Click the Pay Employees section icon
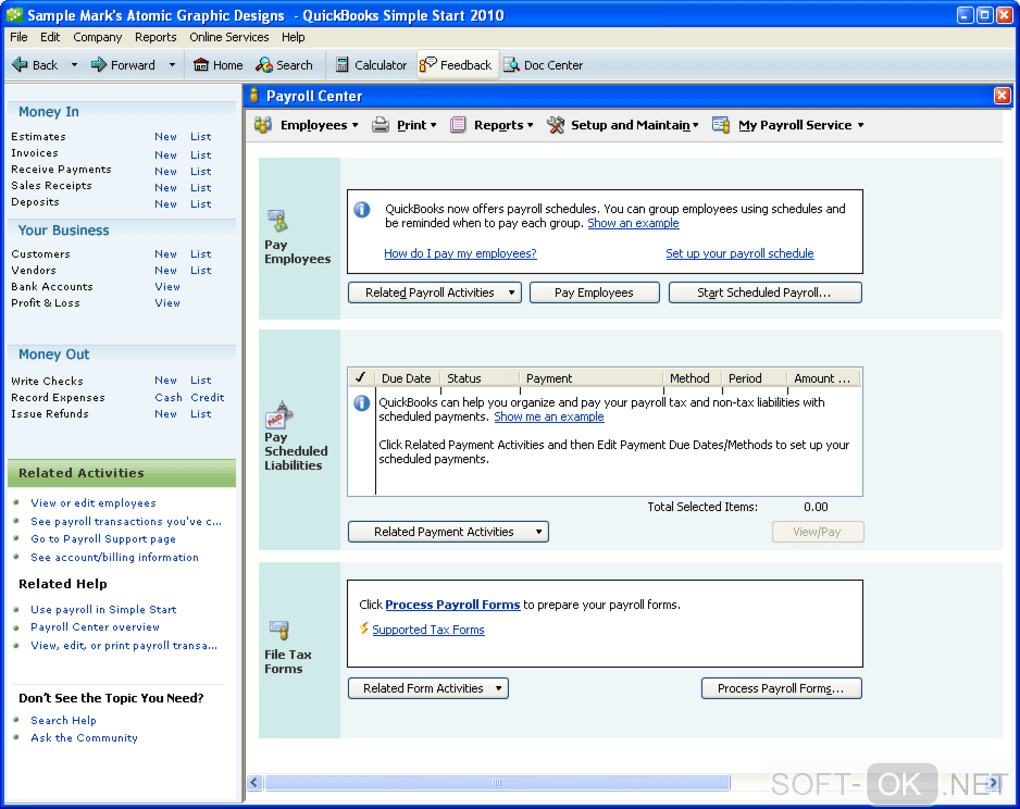 point(278,222)
